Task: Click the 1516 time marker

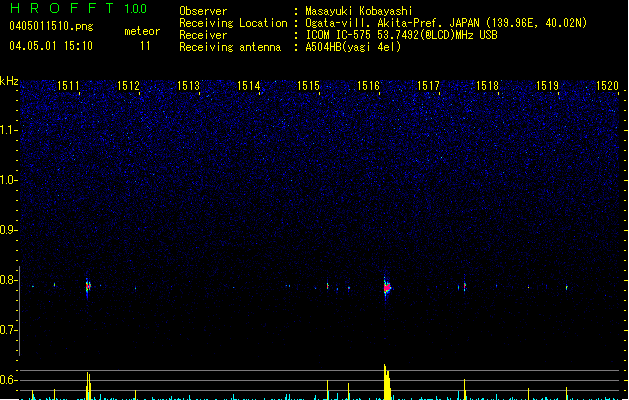Action: pyautogui.click(x=368, y=86)
